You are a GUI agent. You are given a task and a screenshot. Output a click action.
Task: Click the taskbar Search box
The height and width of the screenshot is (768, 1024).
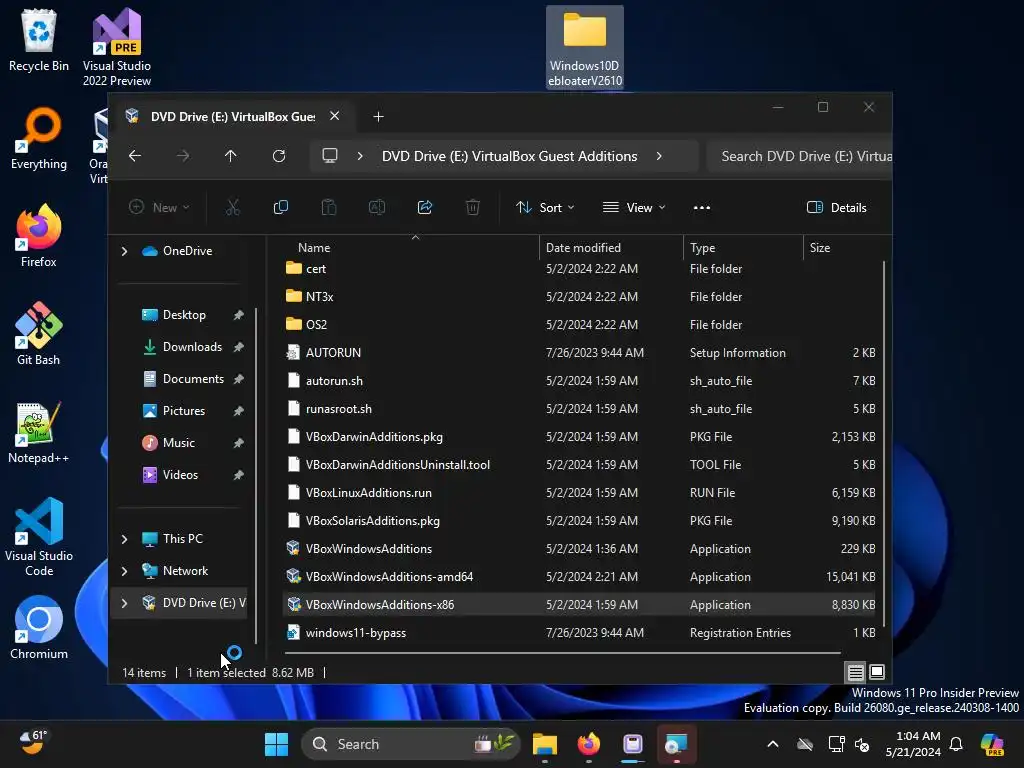(411, 744)
